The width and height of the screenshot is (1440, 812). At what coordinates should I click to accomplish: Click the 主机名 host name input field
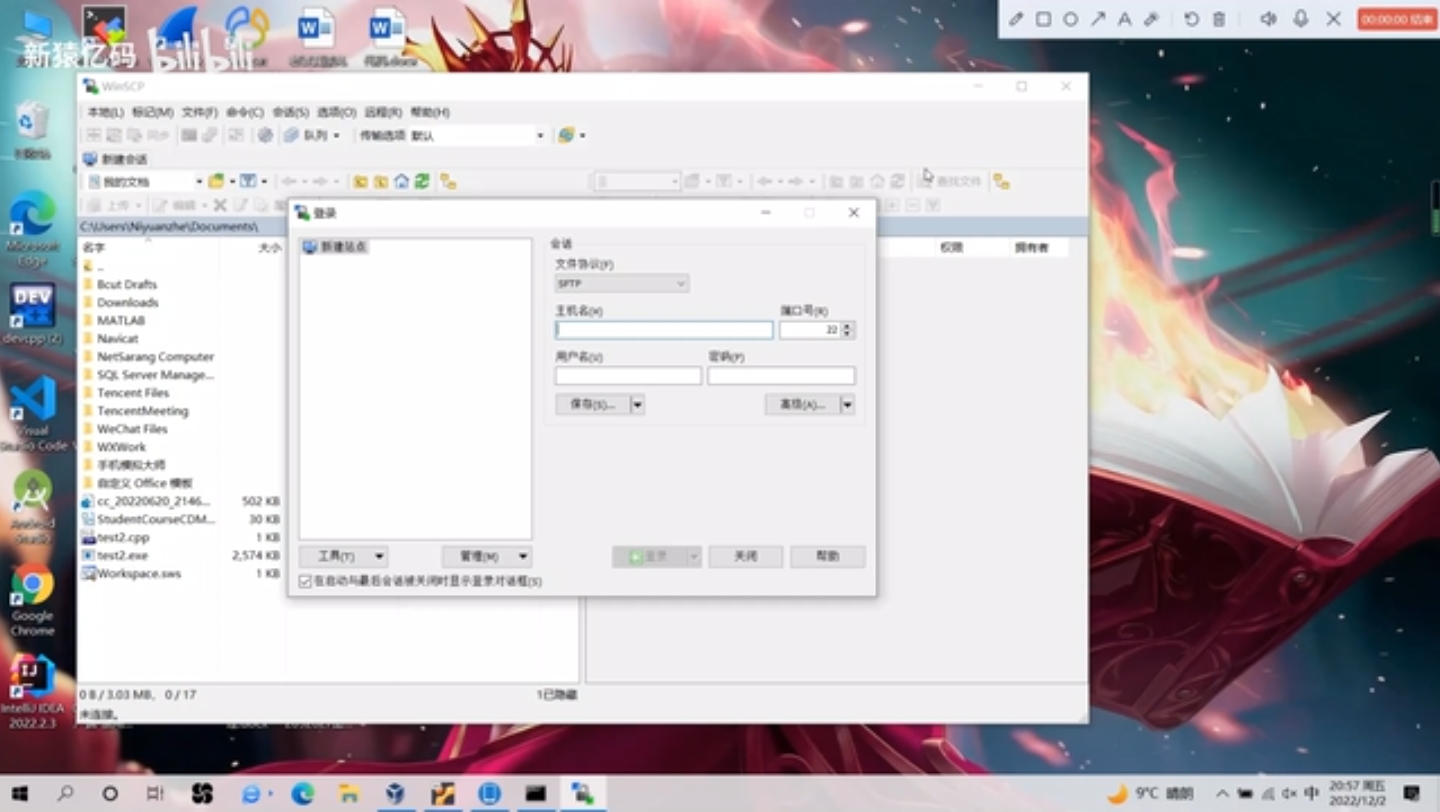[663, 330]
